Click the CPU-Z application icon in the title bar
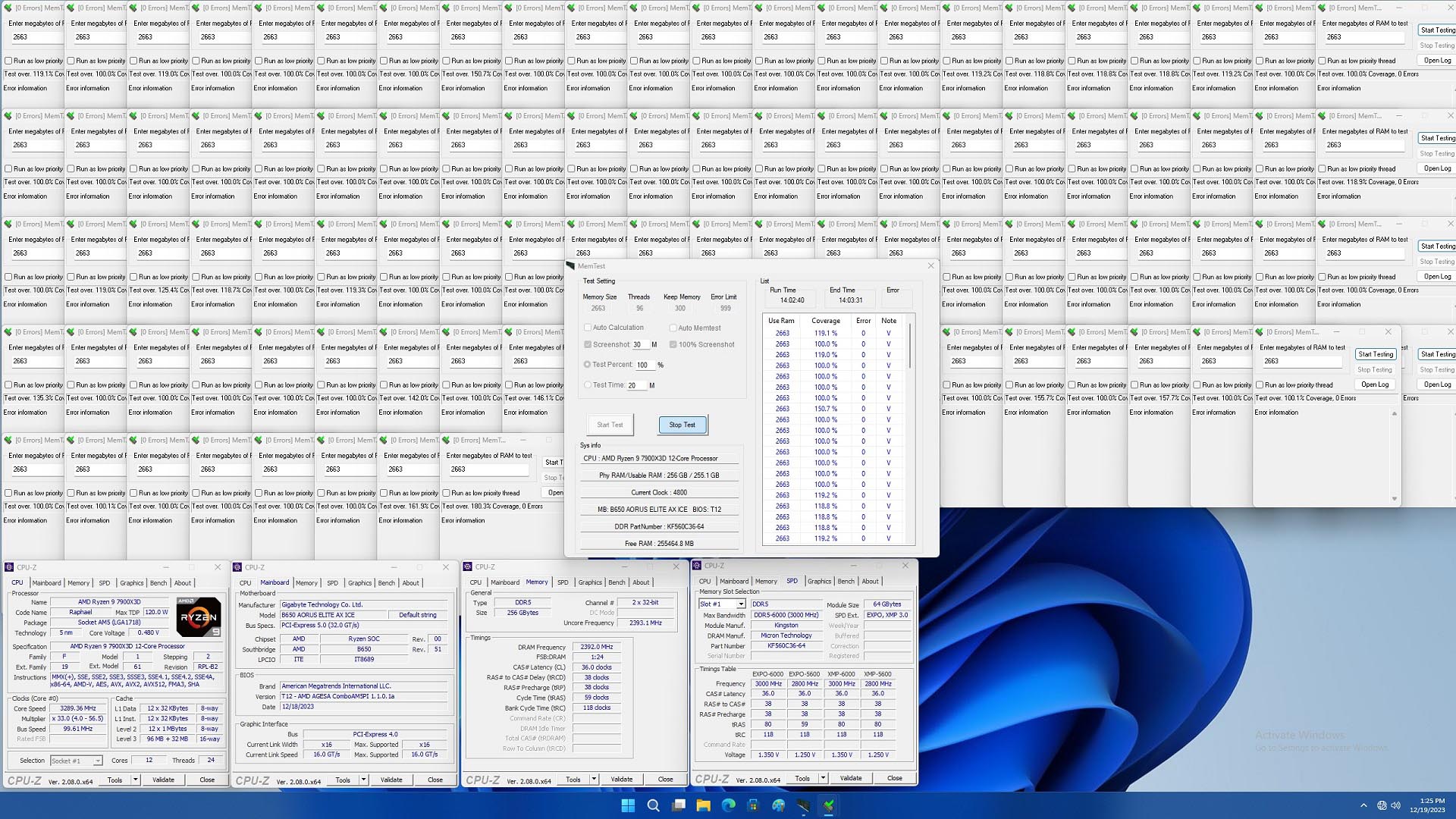Viewport: 1456px width, 819px height. tap(10, 566)
